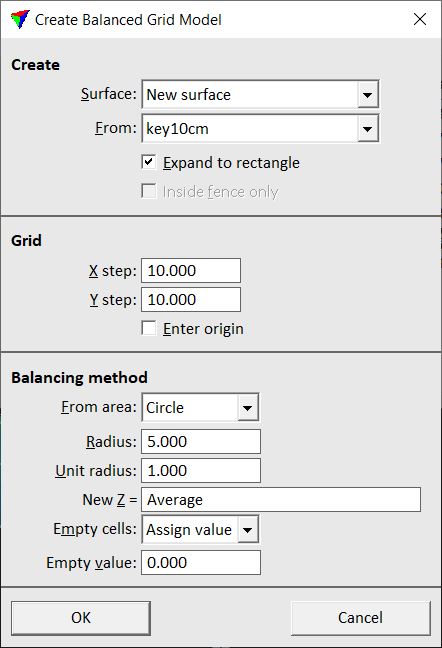Click the New Z formula field showing Average

click(281, 500)
